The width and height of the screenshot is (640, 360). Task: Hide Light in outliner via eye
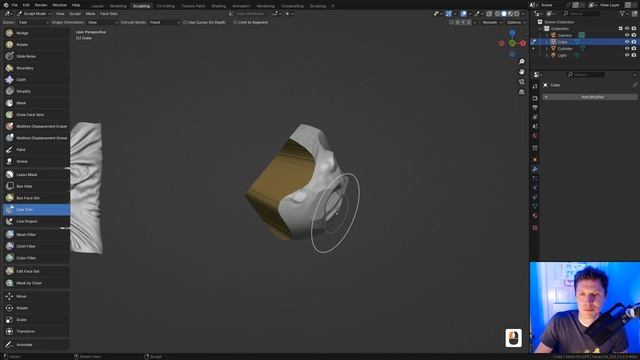(627, 55)
